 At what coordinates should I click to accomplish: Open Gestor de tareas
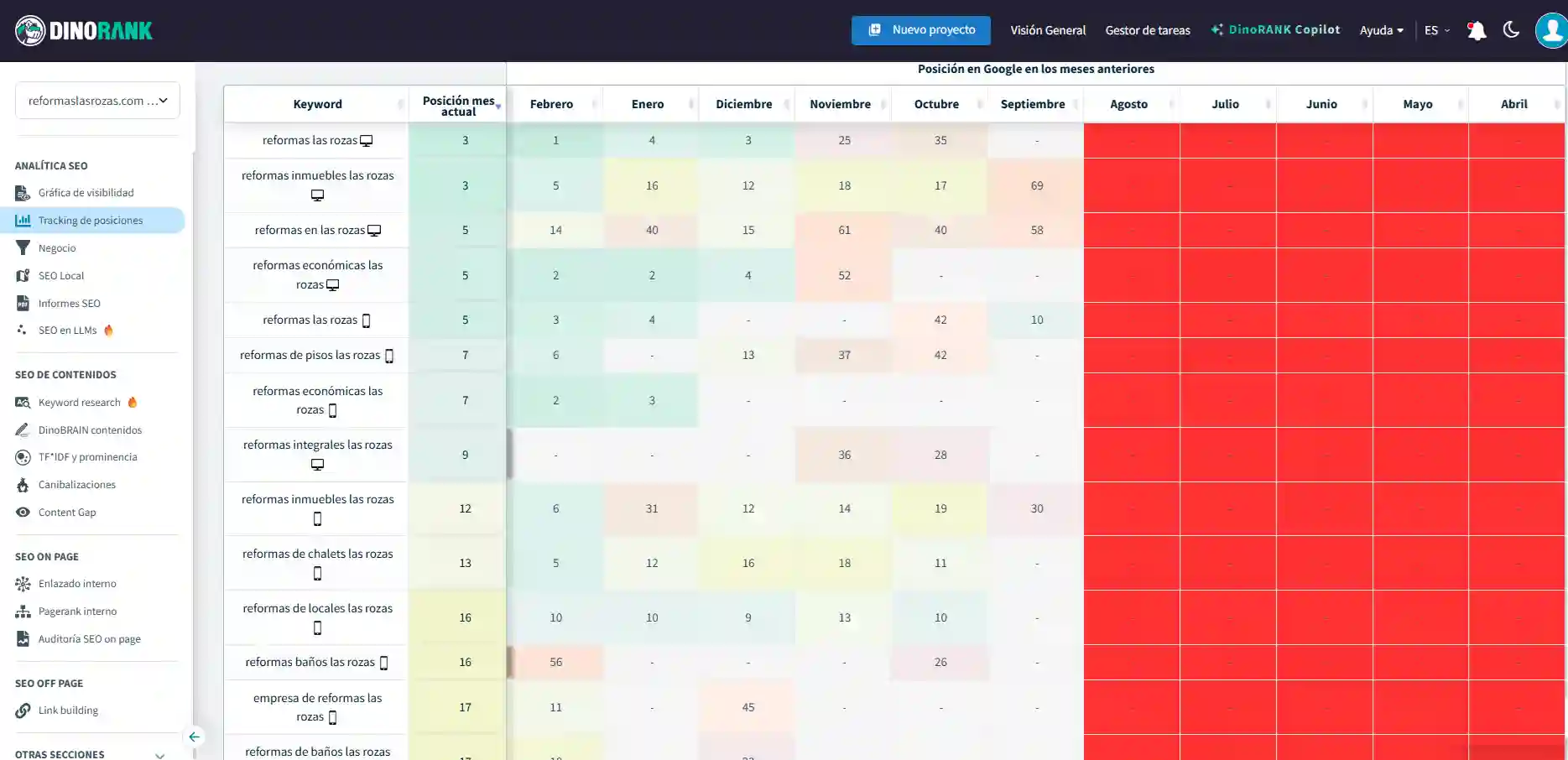[x=1147, y=31]
